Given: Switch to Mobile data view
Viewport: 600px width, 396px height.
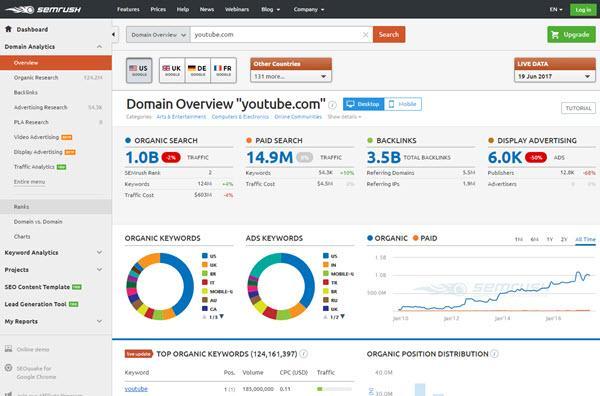Looking at the screenshot, I should [403, 104].
